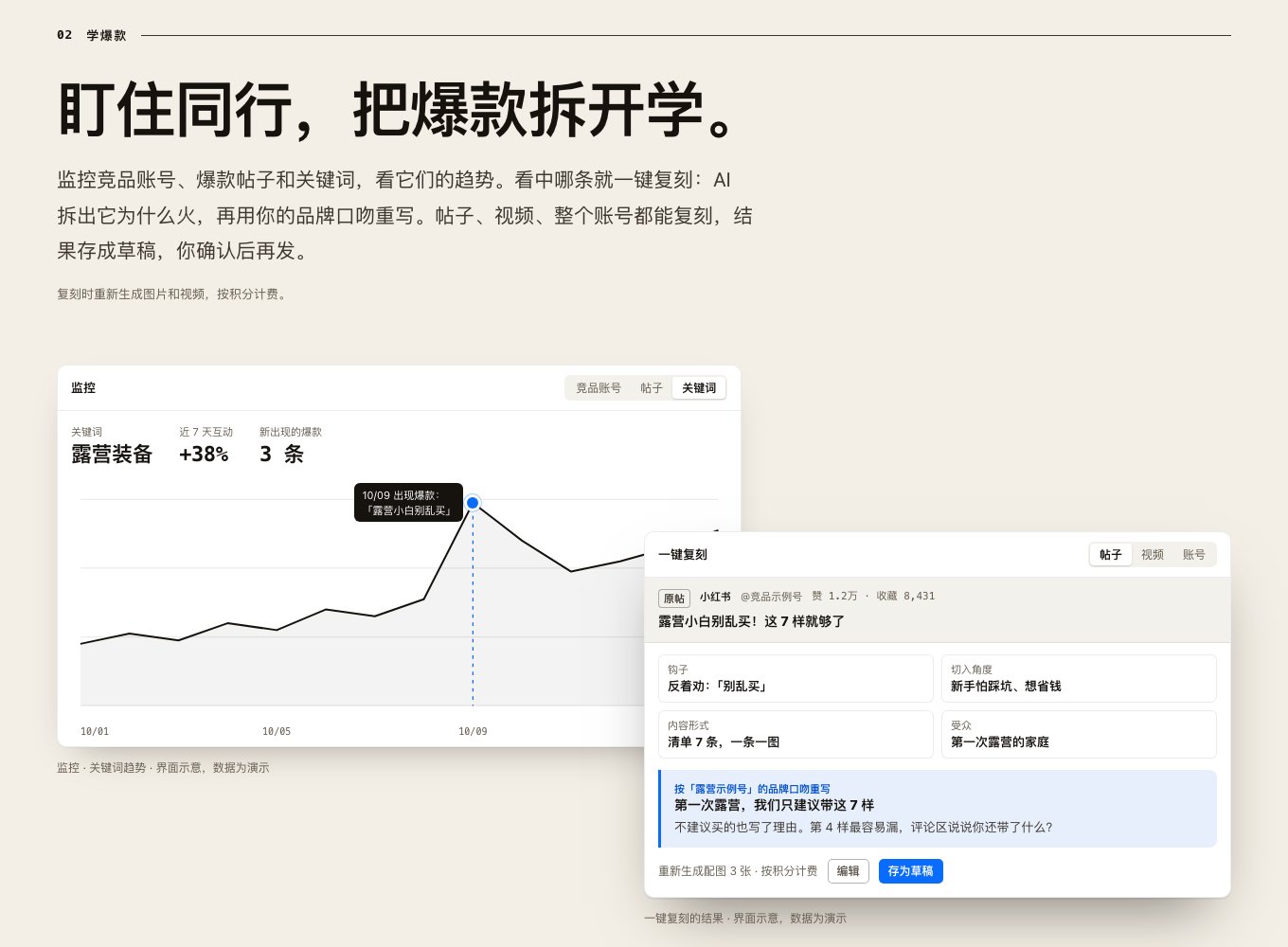
Task: Click the 10/09 axis label
Action: pyautogui.click(x=473, y=731)
